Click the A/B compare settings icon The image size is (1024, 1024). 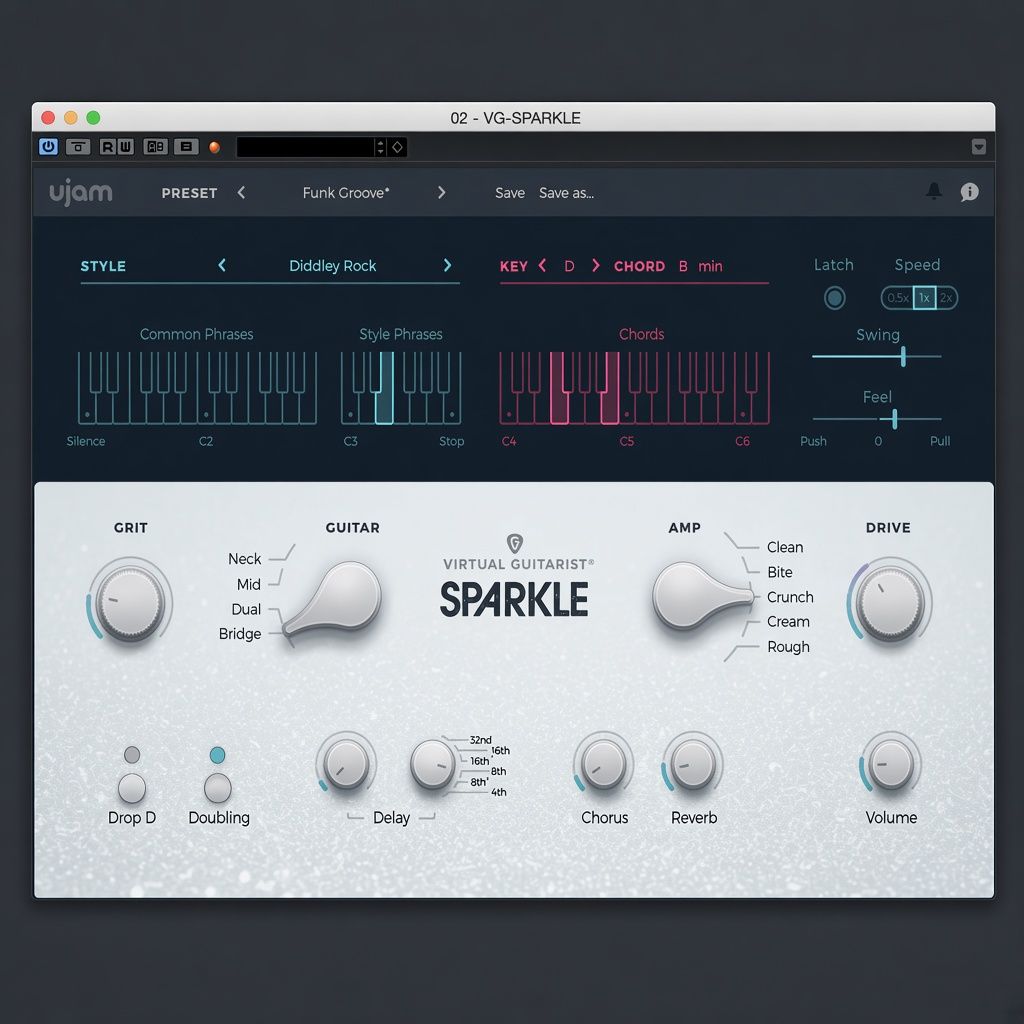point(155,147)
